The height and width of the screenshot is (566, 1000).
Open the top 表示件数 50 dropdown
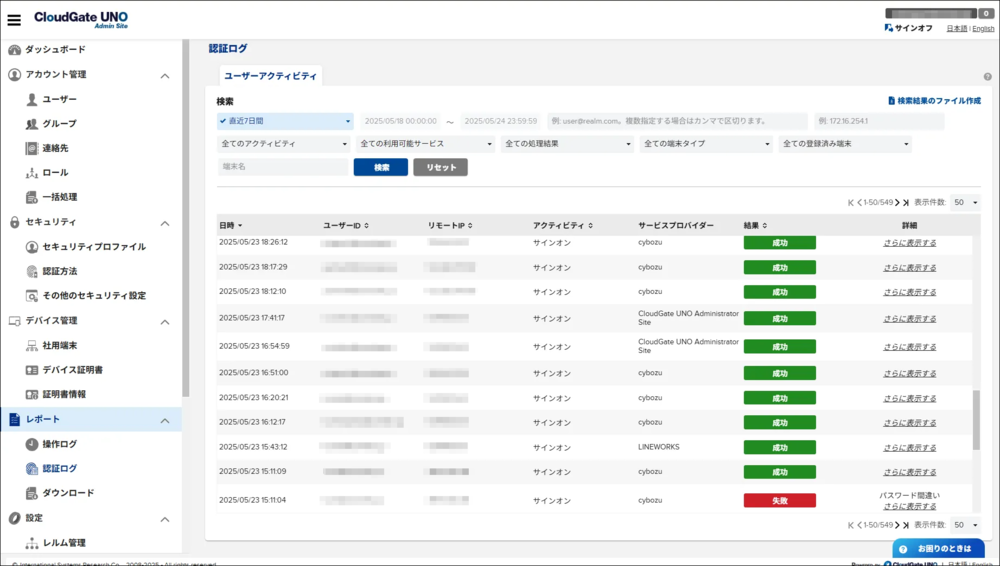click(965, 203)
